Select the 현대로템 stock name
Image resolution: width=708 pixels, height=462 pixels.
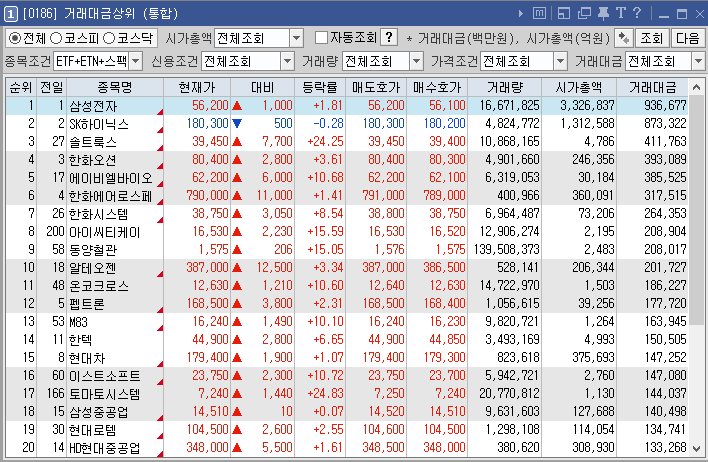93,430
